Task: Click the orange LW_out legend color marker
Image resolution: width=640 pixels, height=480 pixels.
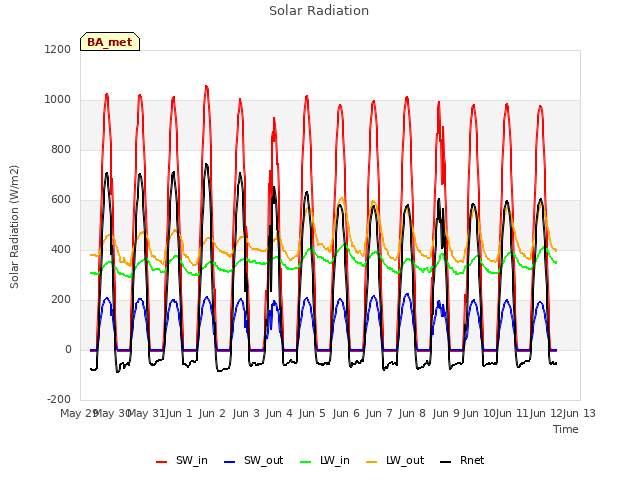Action: point(372,462)
